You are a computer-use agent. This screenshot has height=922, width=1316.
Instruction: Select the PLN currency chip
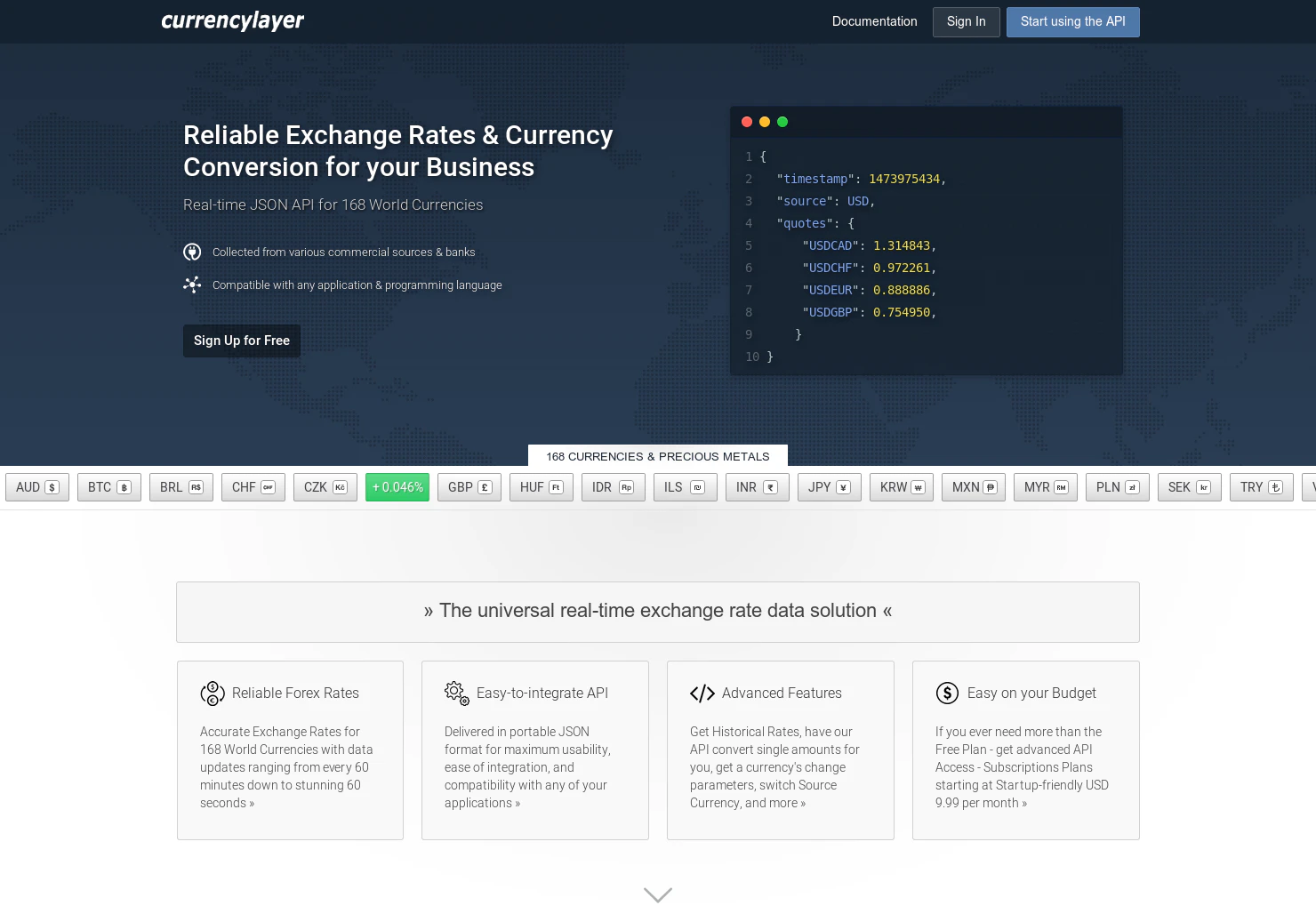point(1118,487)
